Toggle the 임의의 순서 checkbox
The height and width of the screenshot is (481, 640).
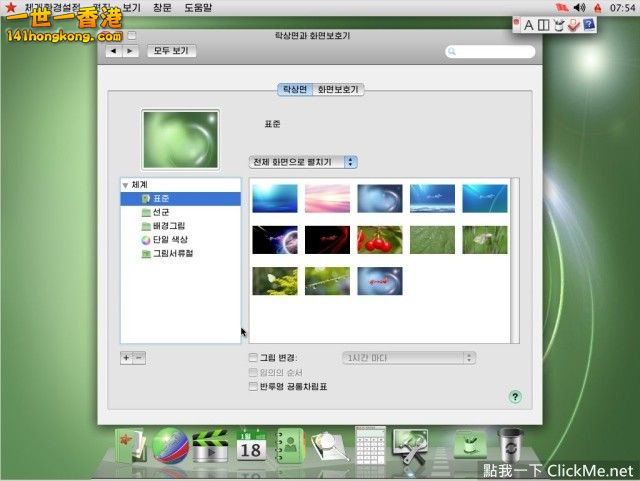(x=253, y=372)
